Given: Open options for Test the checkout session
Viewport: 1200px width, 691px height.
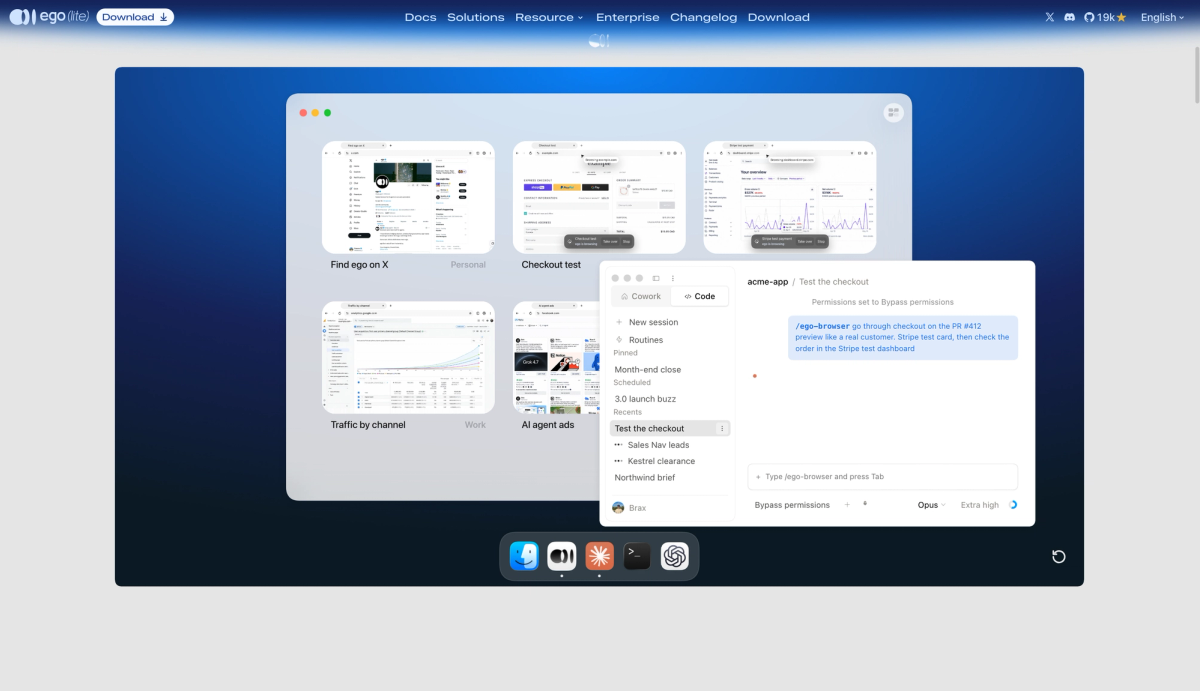Looking at the screenshot, I should 722,428.
